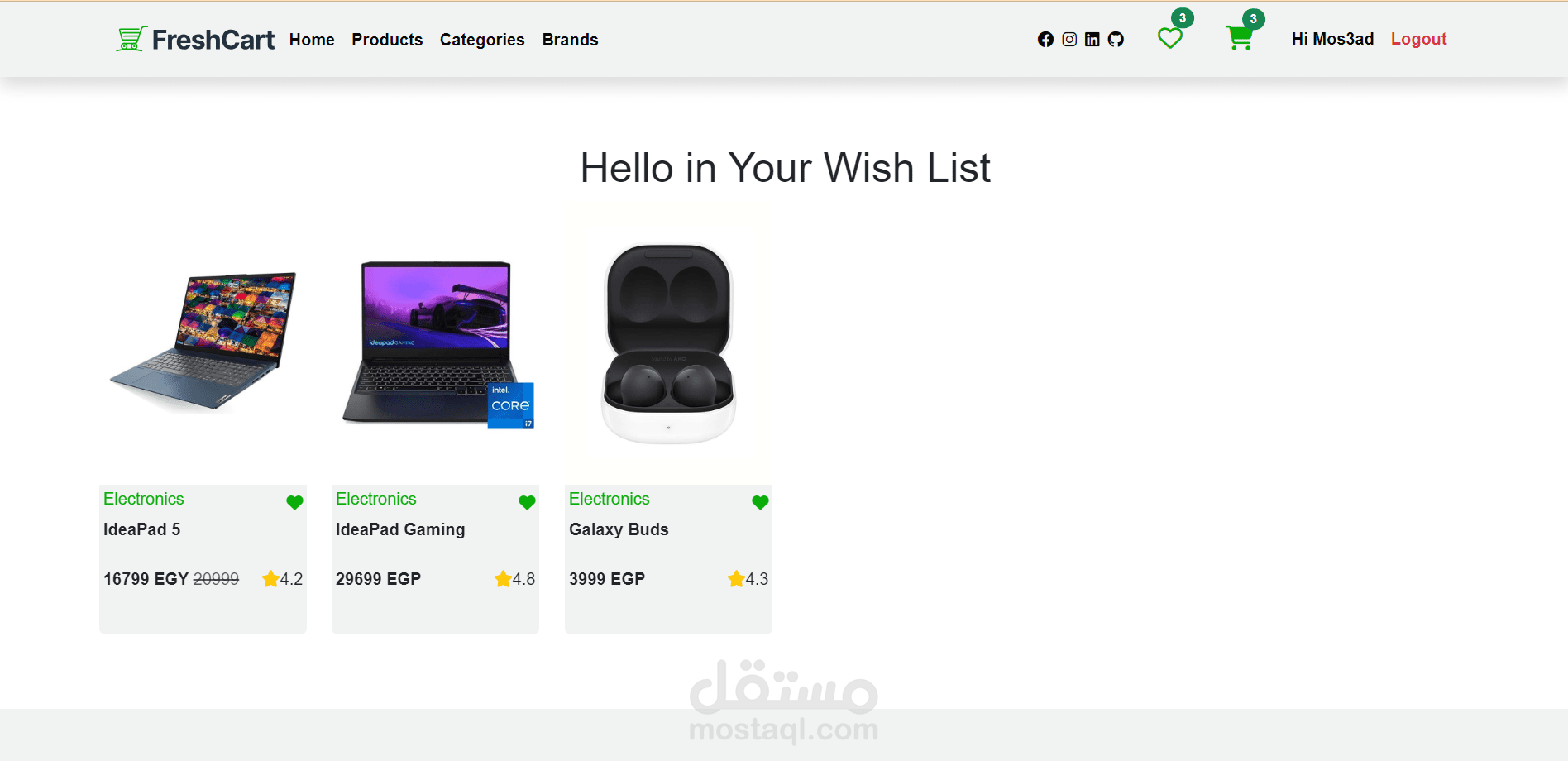The height and width of the screenshot is (761, 1568).
Task: Open the IdeaPad Gaming product title
Action: tap(400, 529)
